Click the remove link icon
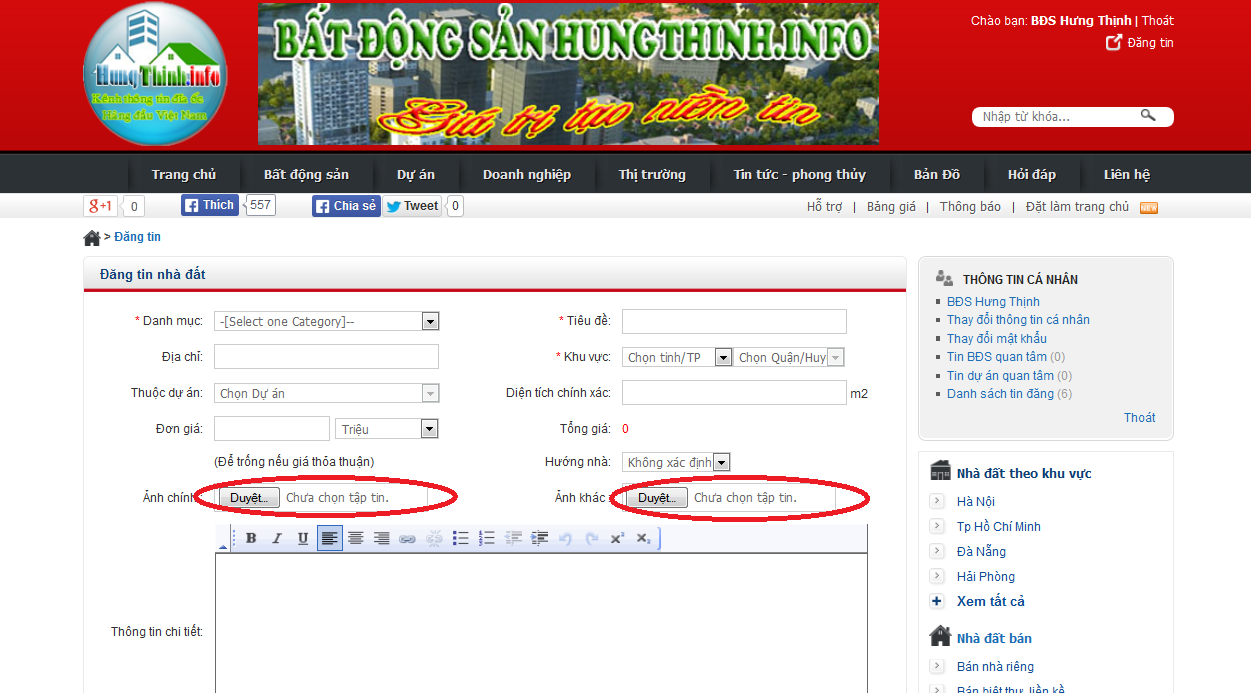 (x=433, y=538)
